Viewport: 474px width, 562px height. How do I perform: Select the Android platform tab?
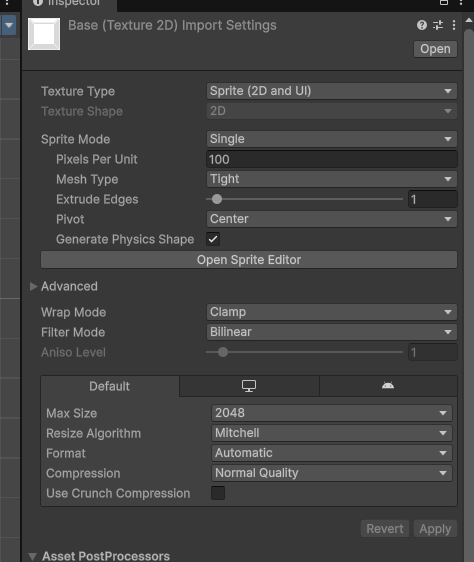point(388,386)
